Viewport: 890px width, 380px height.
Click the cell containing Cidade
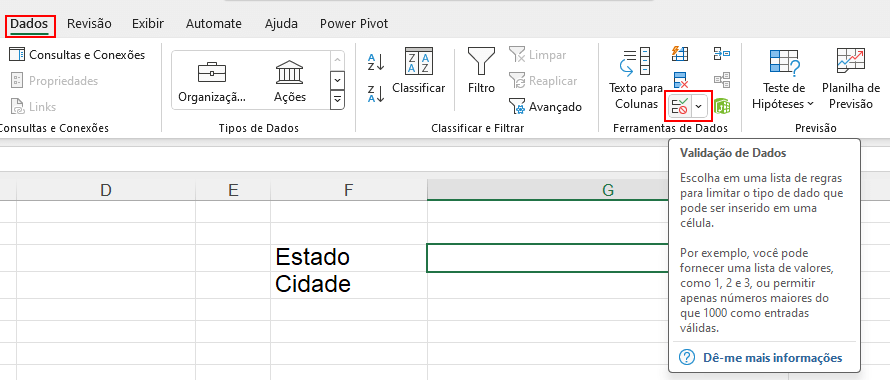349,285
